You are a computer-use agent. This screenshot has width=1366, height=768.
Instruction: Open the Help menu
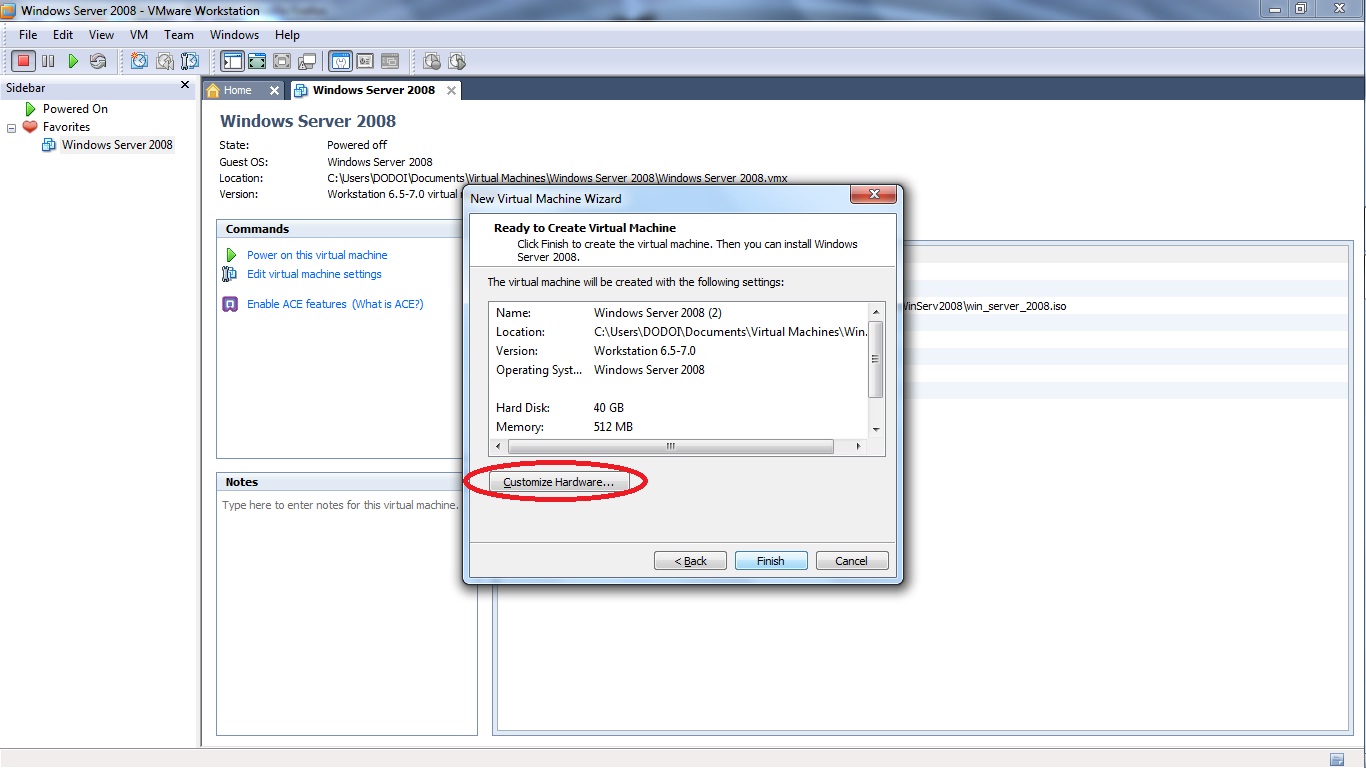[x=287, y=35]
